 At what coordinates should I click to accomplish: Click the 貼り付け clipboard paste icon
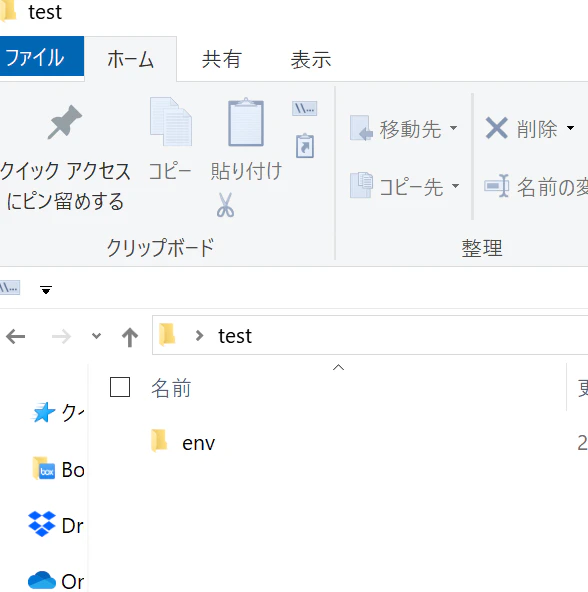(x=246, y=122)
